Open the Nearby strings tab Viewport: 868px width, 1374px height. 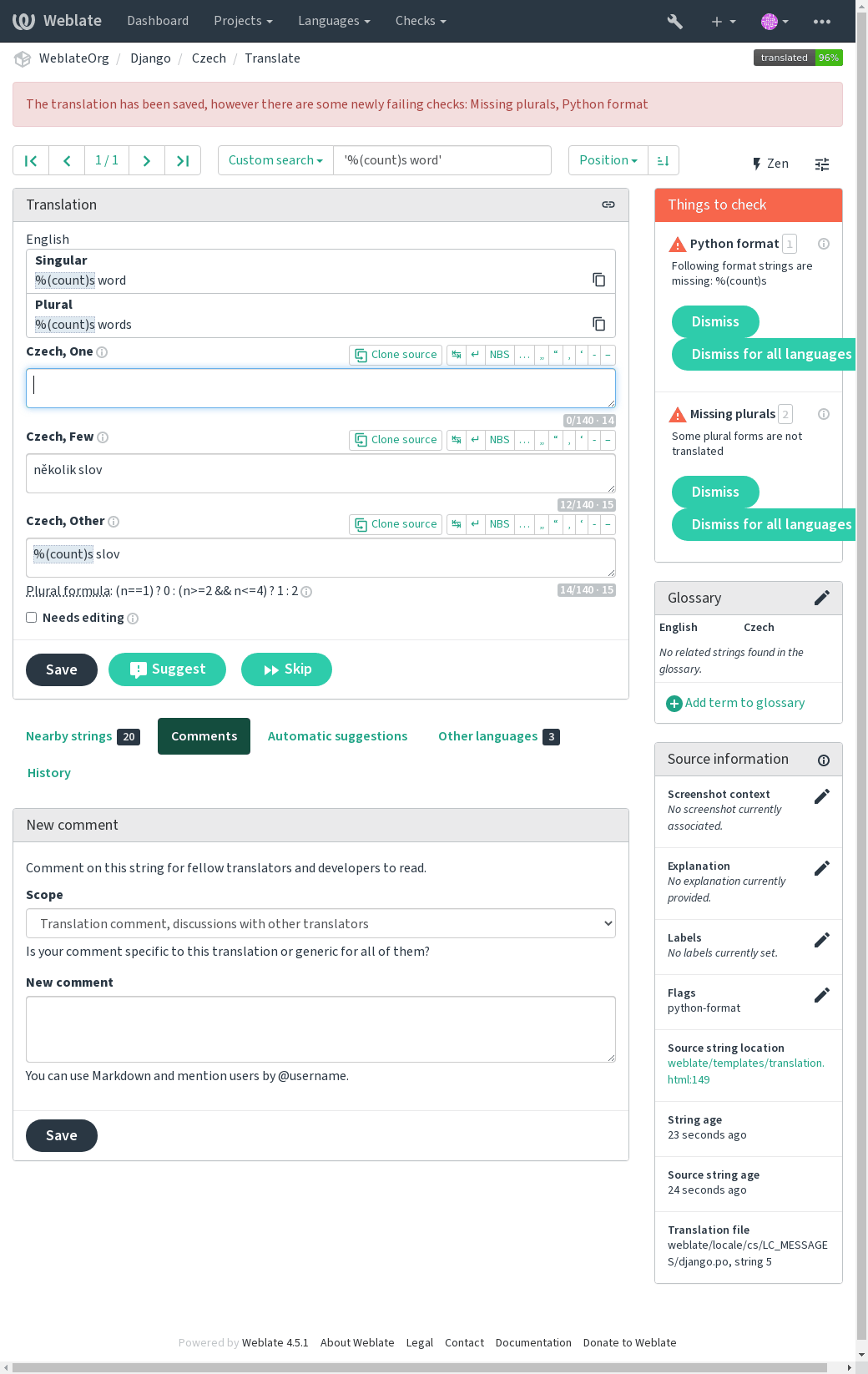83,736
